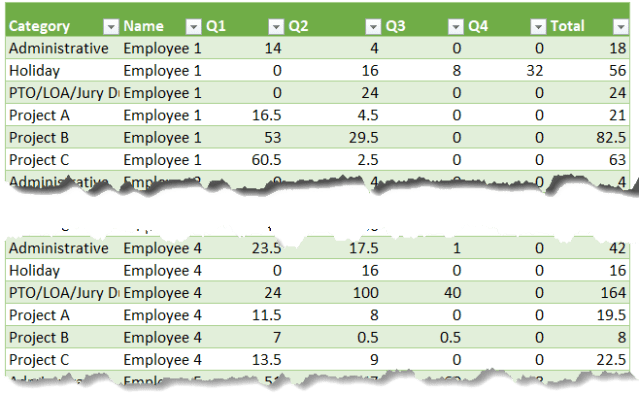The height and width of the screenshot is (394, 639).
Task: Open the Total column filter dropdown
Action: 621,27
